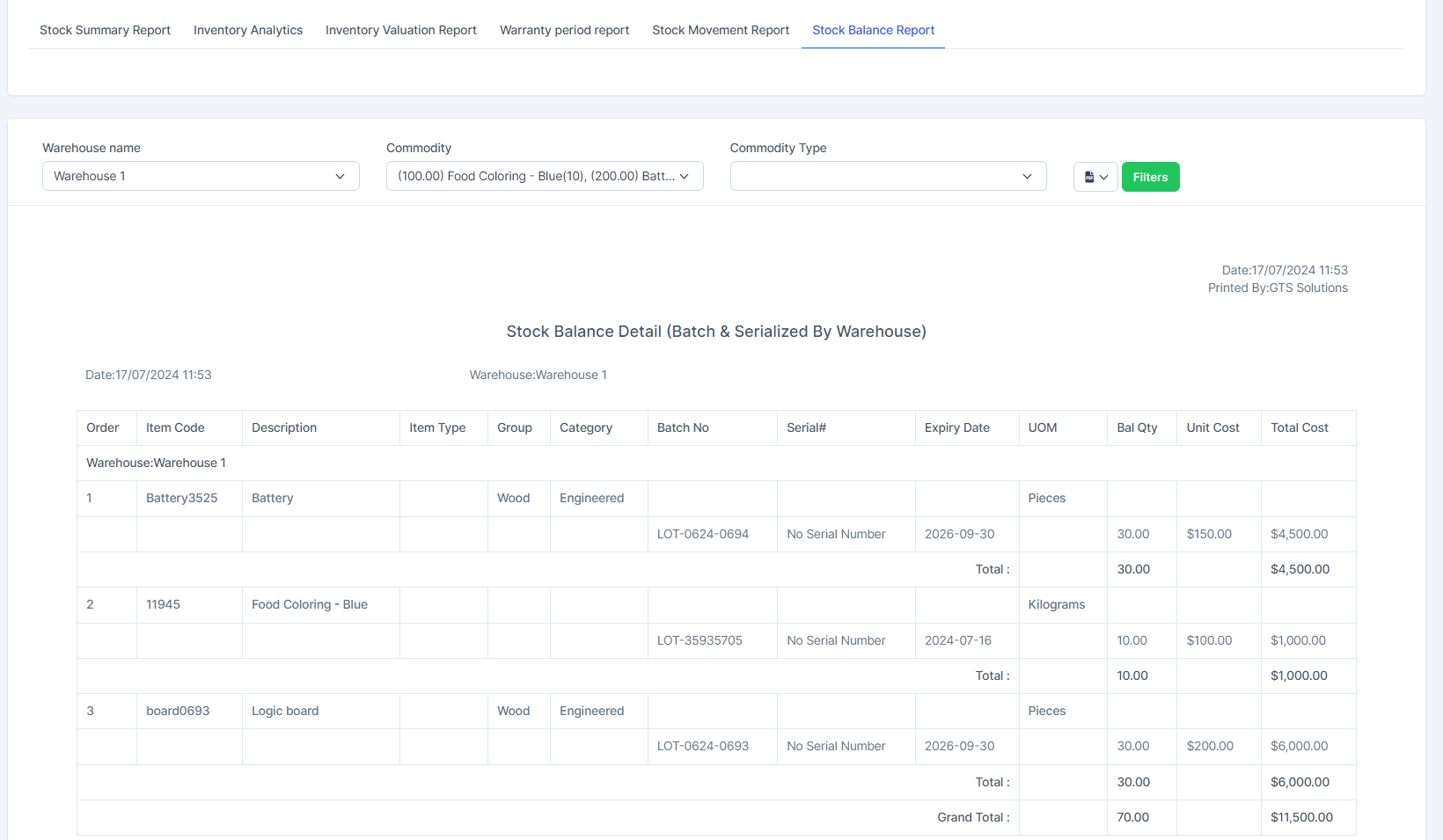Go to Inventory Valuation Report tab

[401, 30]
